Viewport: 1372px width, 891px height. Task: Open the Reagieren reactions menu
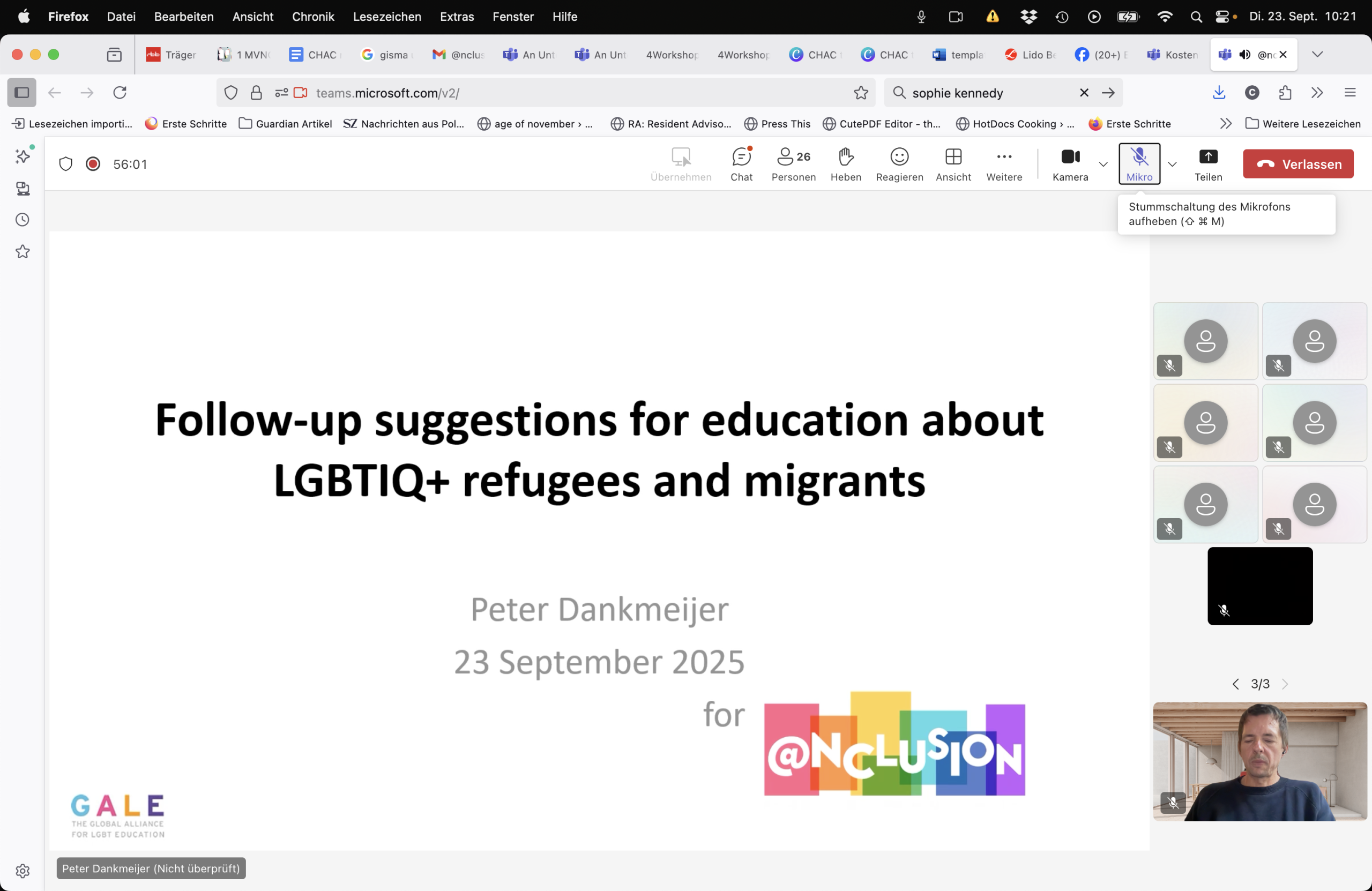coord(899,163)
